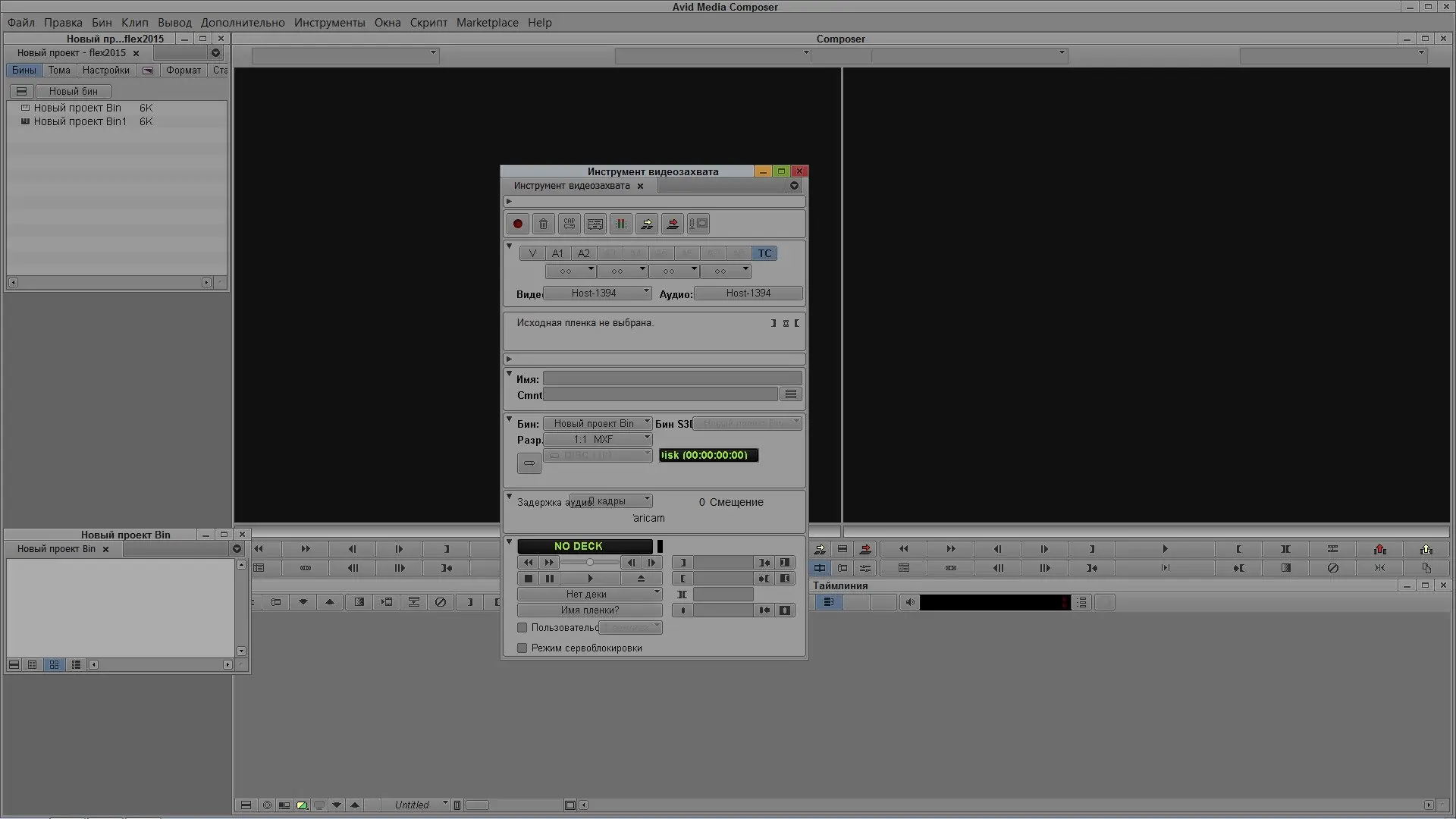Click the trash icon in capture tool
The width and height of the screenshot is (1456, 819).
[543, 224]
